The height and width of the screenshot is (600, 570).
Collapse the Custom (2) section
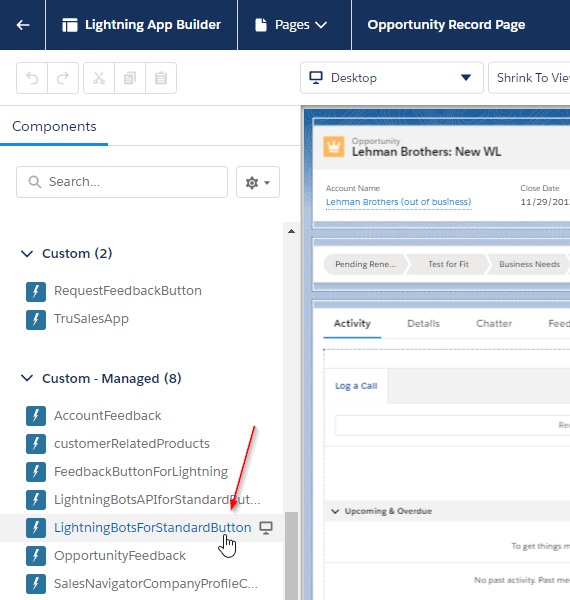tap(27, 253)
